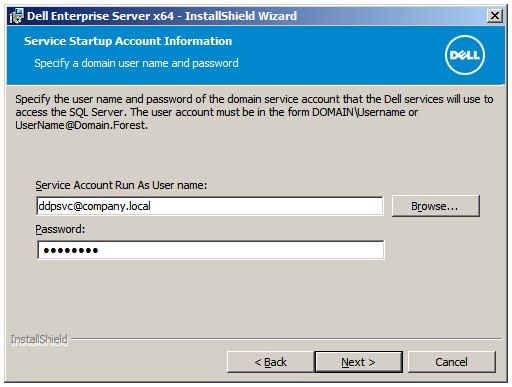Click 'Specify a domain user name and password' subtitle
The image size is (512, 387).
pos(136,63)
